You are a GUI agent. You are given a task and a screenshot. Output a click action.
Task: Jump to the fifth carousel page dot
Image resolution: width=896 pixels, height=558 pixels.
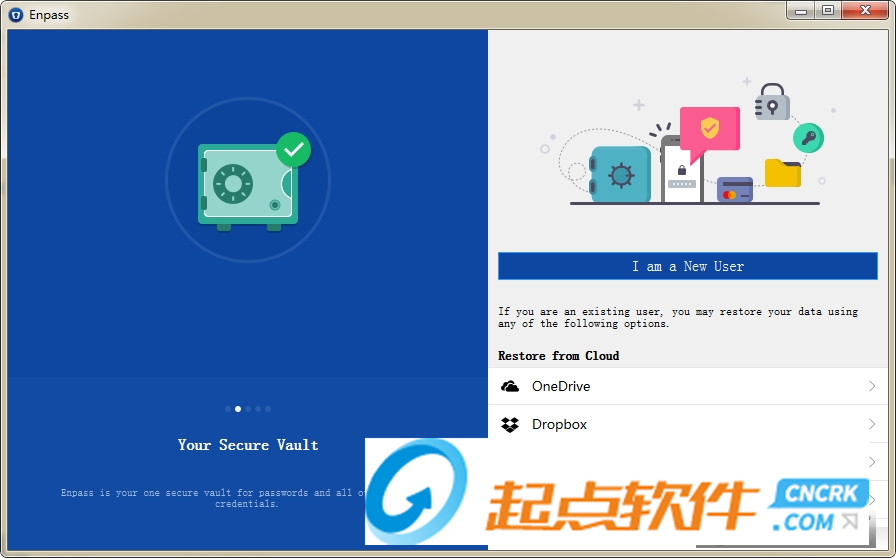point(268,409)
